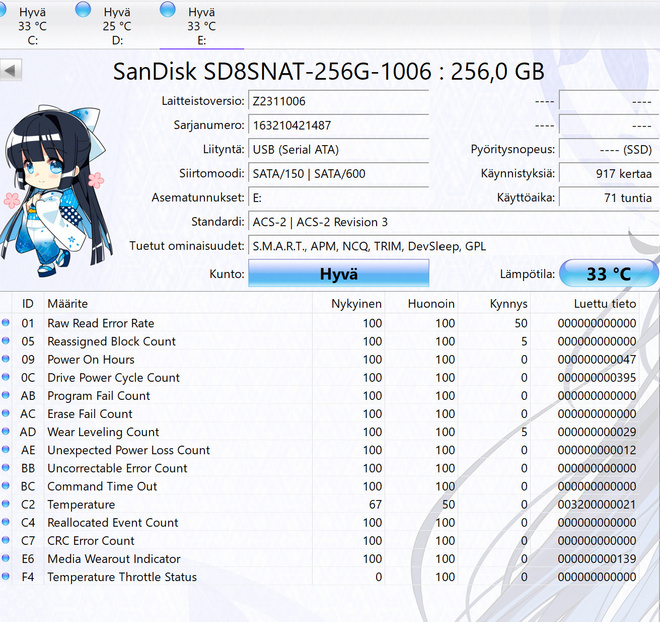
Task: Select the Temperature Throttle Status row
Action: [320, 576]
